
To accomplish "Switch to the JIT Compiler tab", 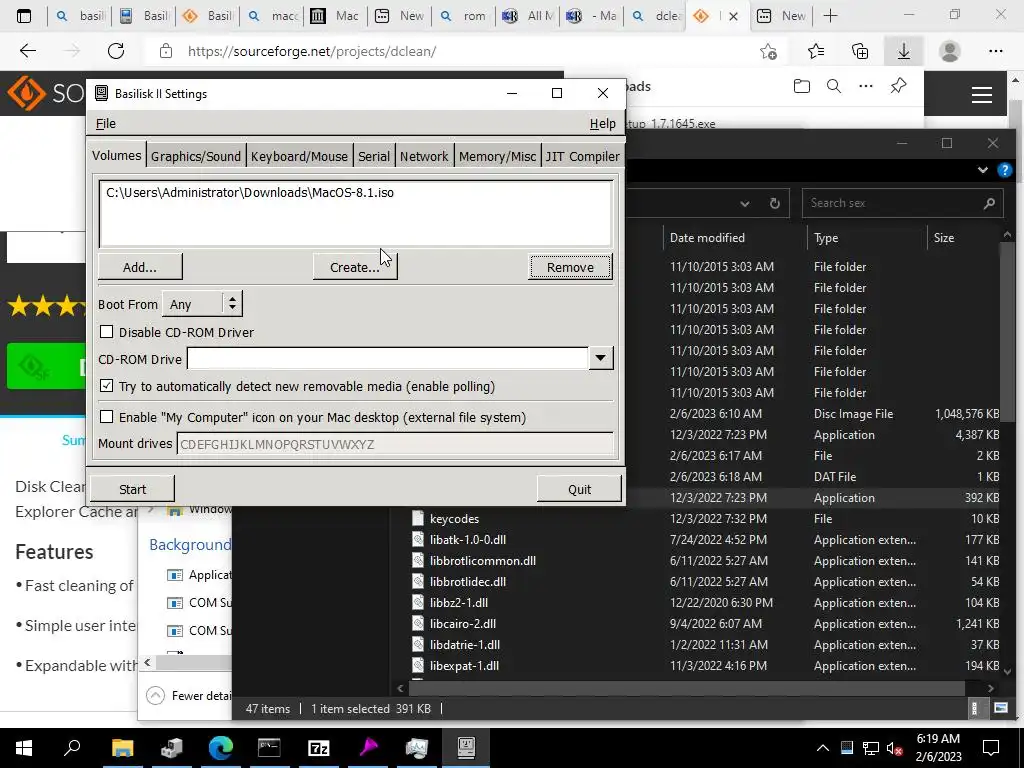I will (582, 156).
